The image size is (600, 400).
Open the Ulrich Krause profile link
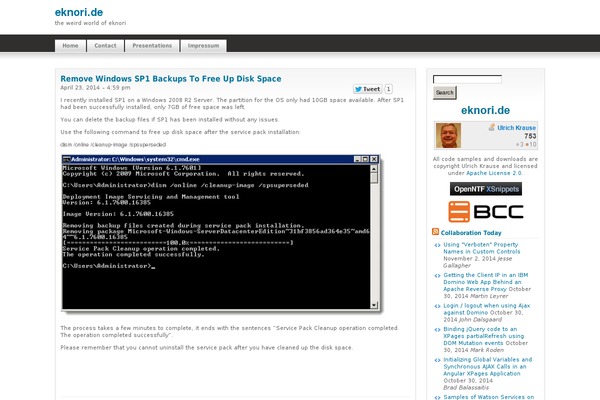[516, 127]
